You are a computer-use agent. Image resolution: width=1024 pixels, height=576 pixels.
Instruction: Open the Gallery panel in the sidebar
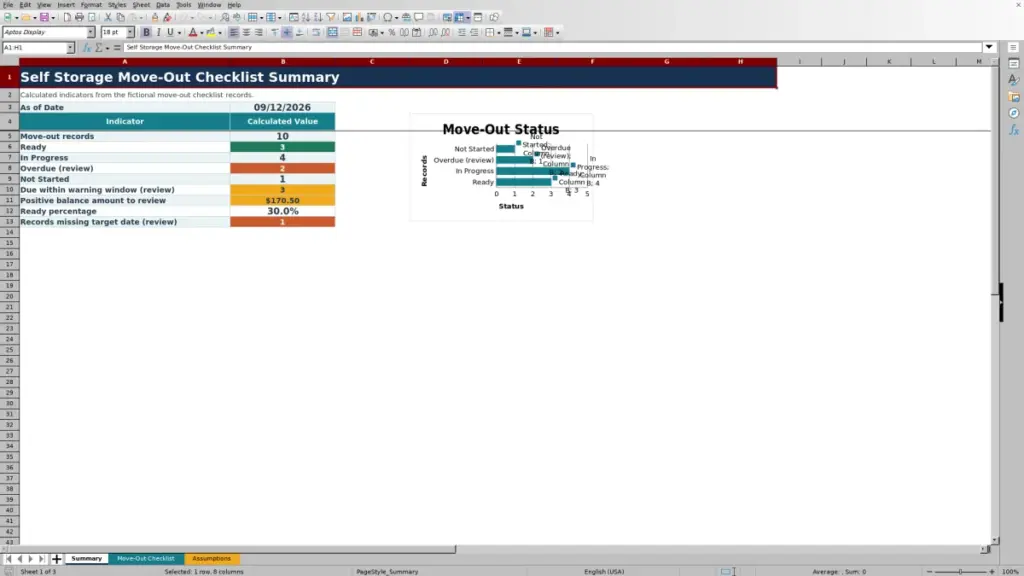click(1014, 97)
